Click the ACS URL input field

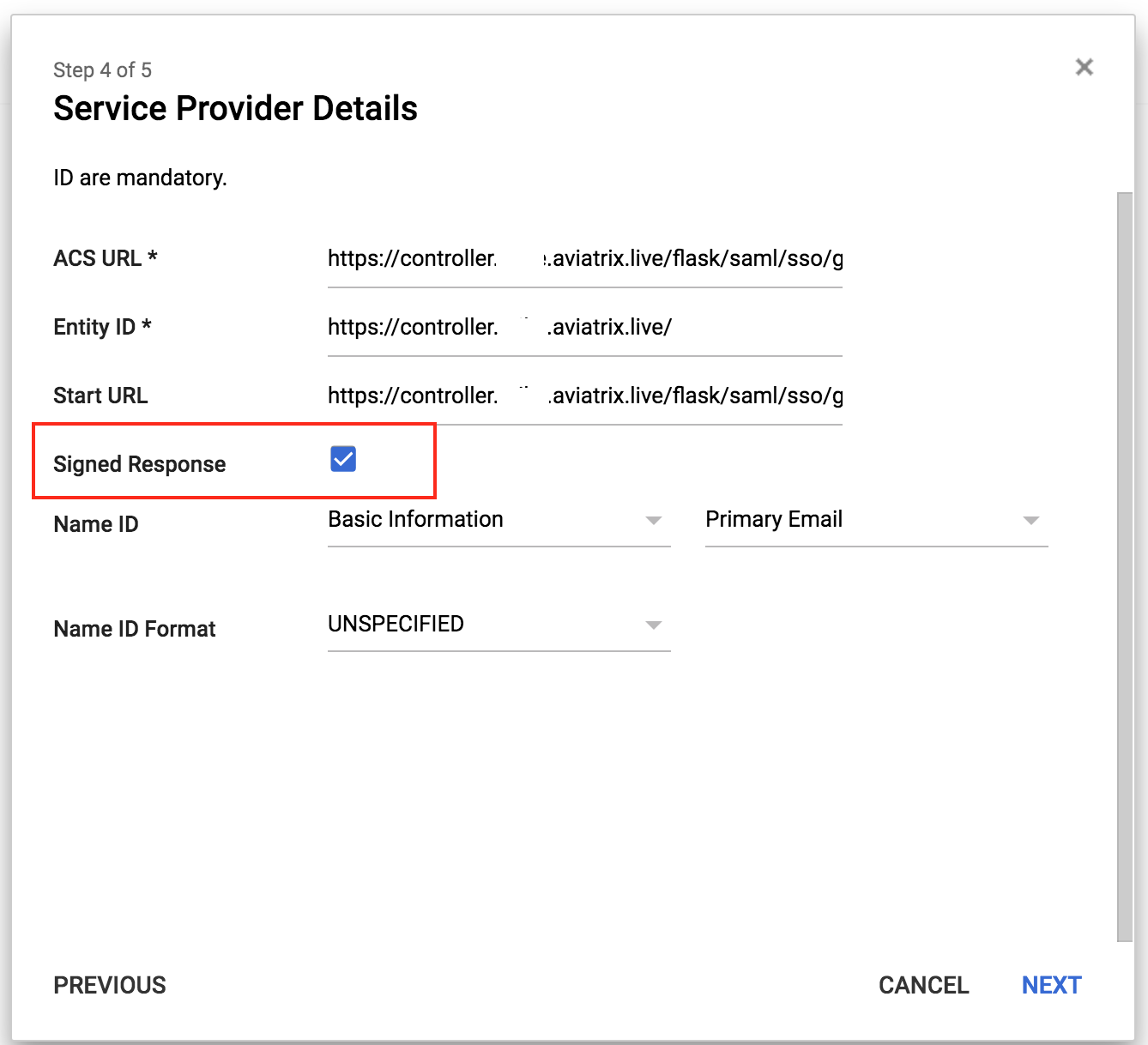point(584,259)
